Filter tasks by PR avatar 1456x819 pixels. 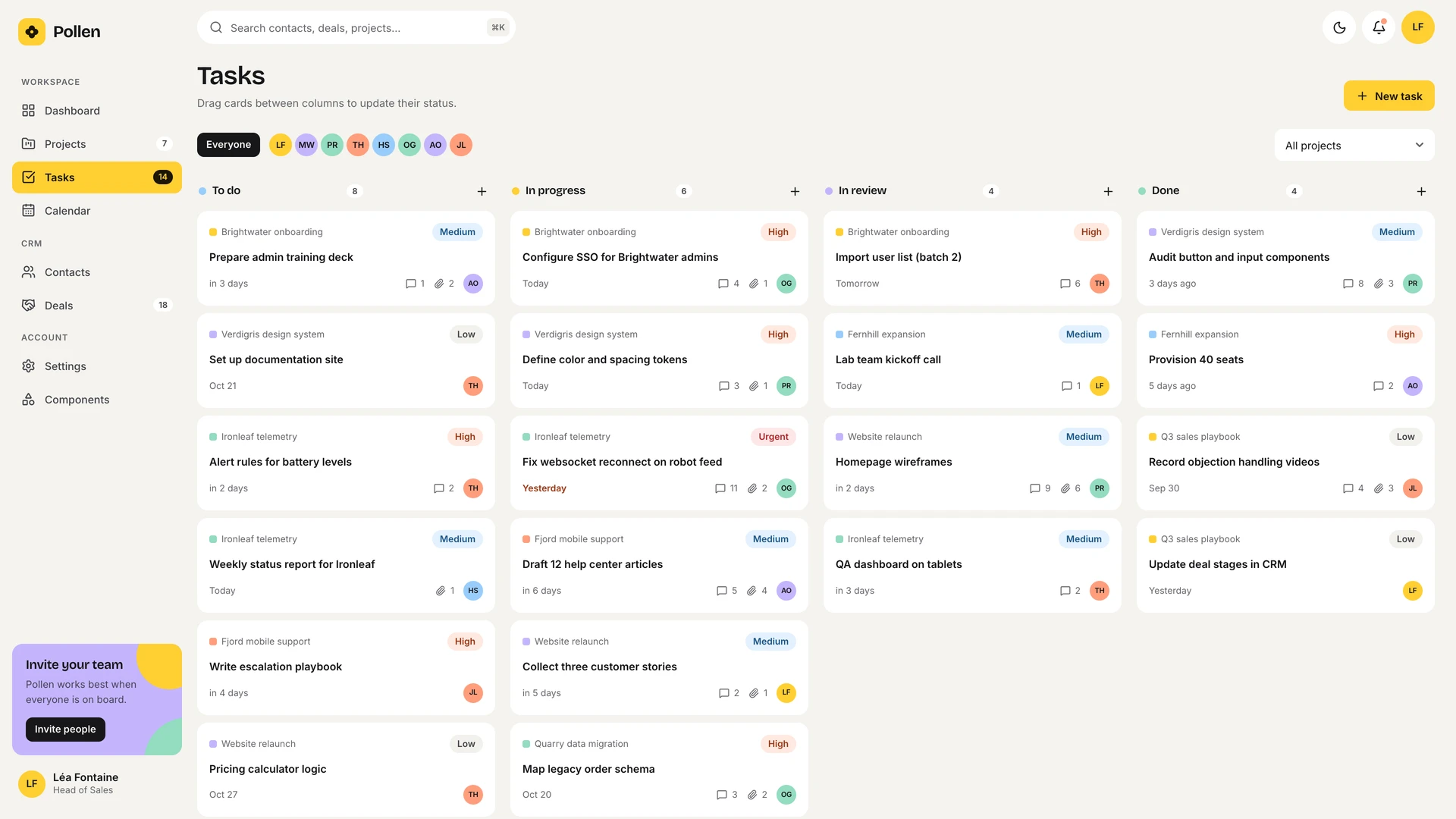(x=332, y=145)
